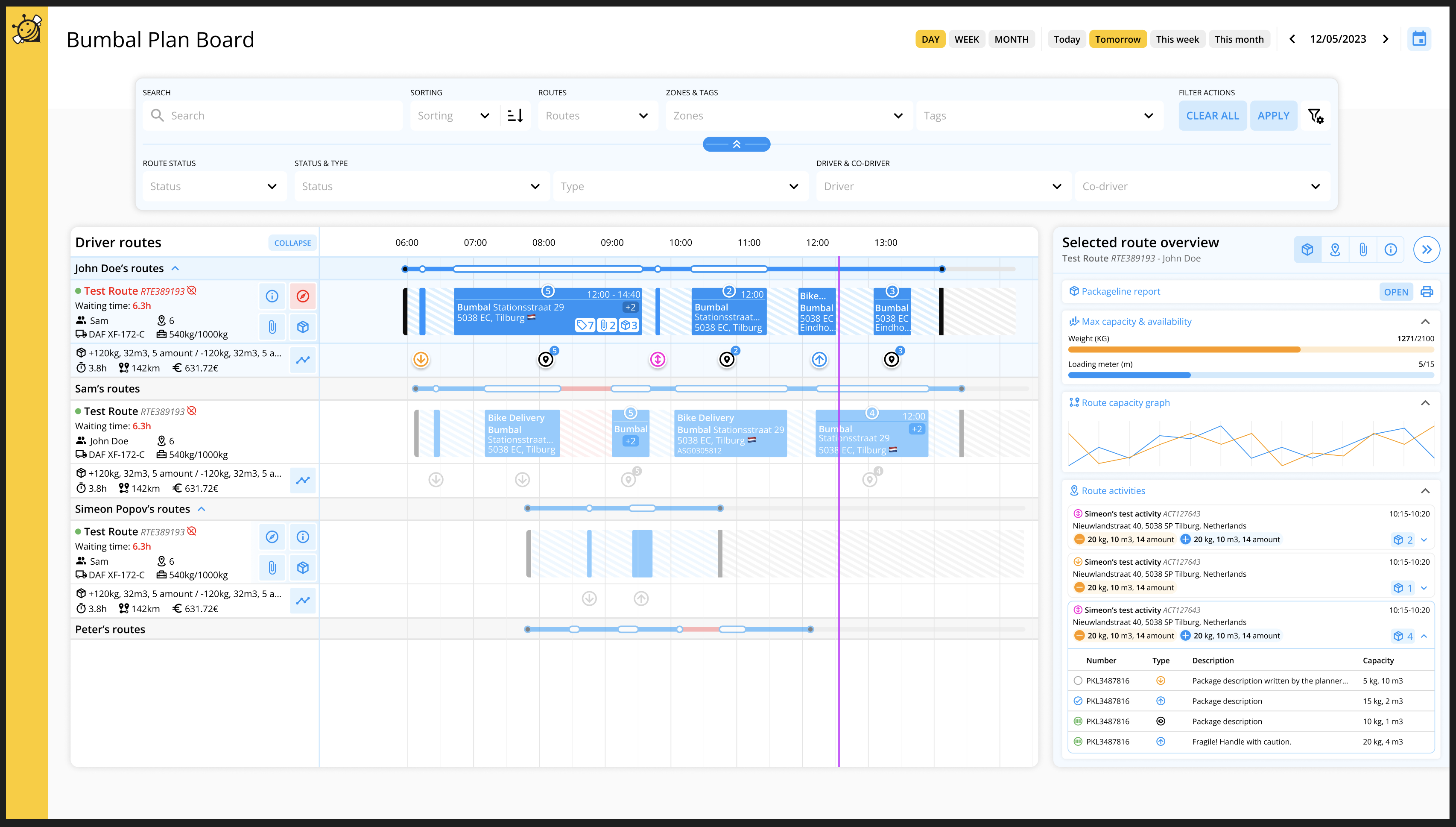Collapse Route capacity graph section
Image resolution: width=1456 pixels, height=827 pixels.
point(1425,403)
